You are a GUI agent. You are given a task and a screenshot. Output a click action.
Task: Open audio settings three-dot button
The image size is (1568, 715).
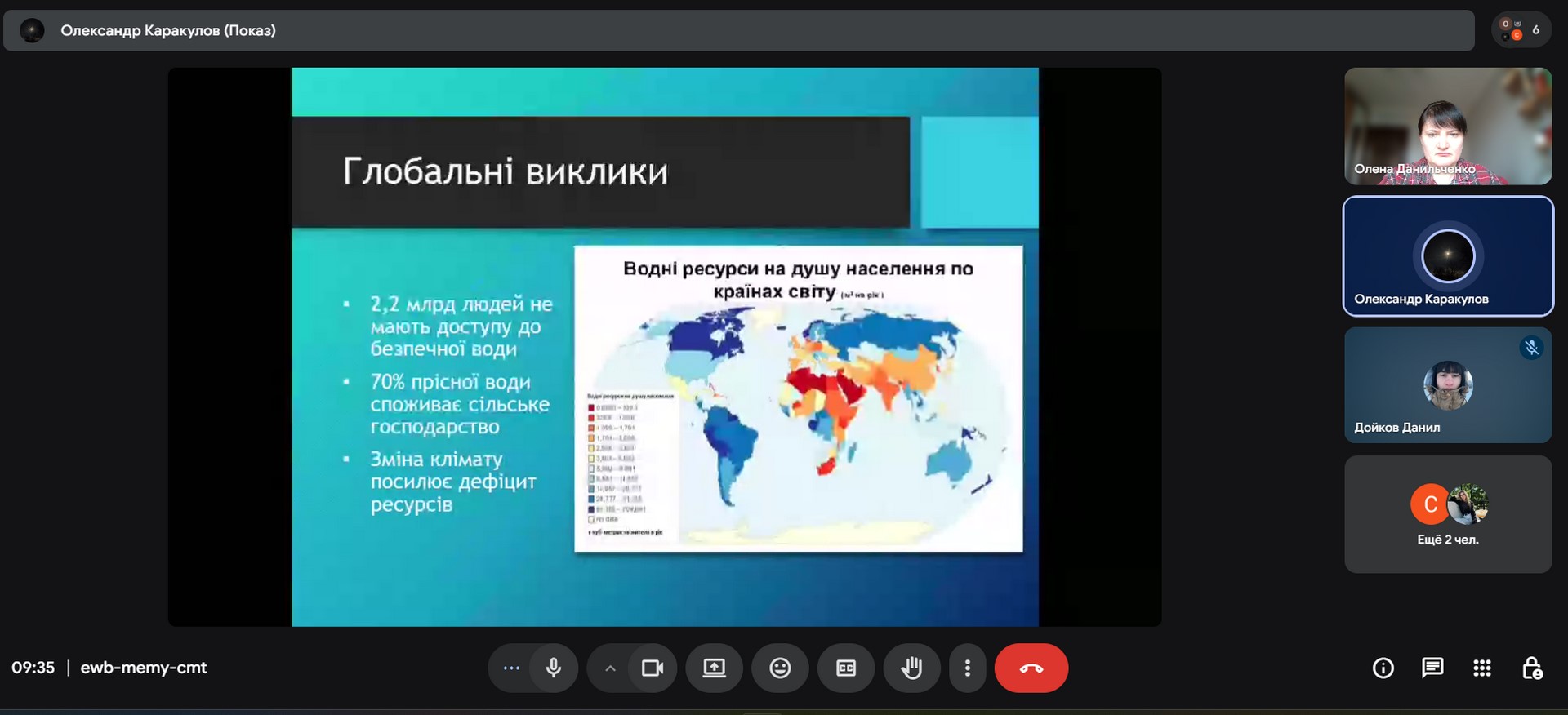[x=511, y=668]
